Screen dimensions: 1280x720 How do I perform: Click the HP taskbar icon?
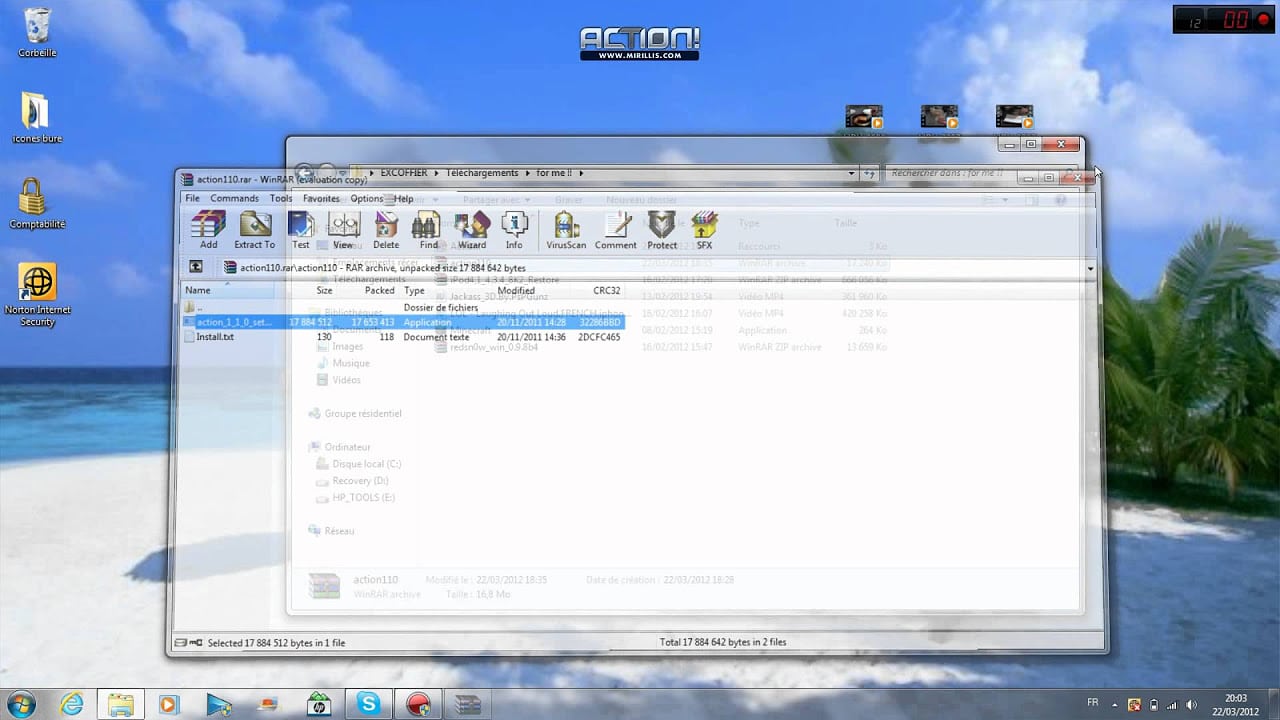click(319, 704)
